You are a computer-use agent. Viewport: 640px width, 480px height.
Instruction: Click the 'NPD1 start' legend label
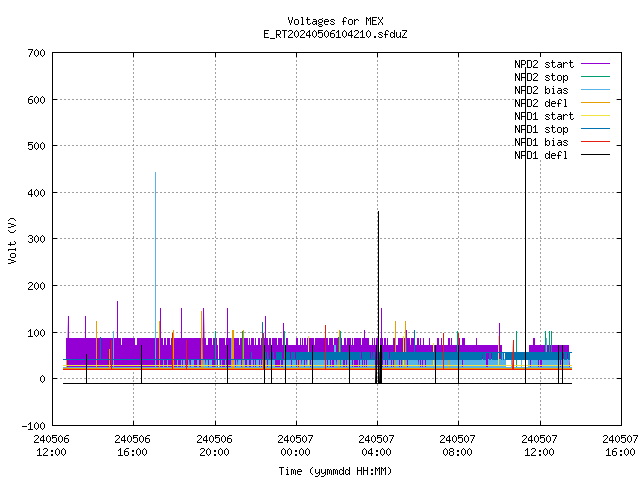[x=544, y=116]
